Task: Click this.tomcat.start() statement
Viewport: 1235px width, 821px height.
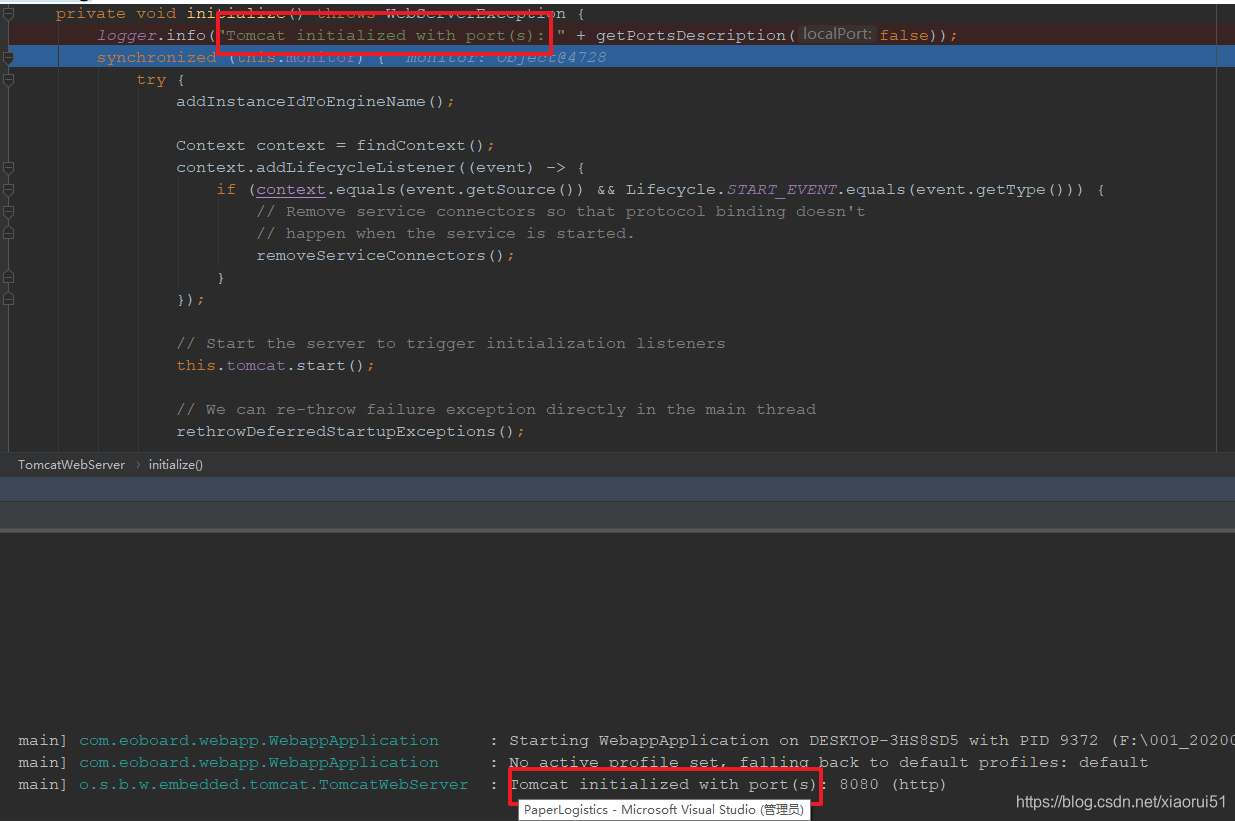Action: pos(275,366)
